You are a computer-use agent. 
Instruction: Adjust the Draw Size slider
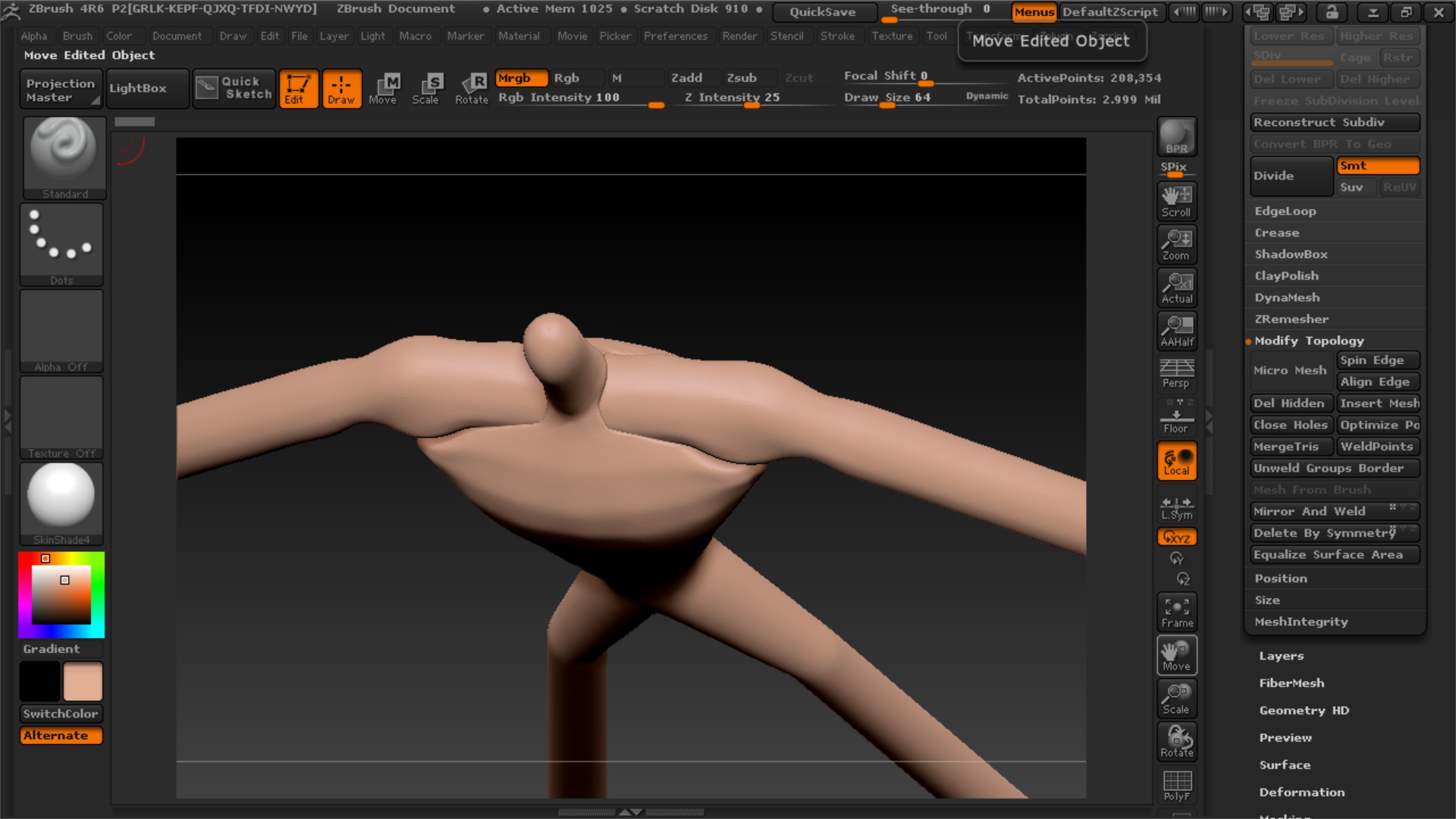(x=902, y=98)
